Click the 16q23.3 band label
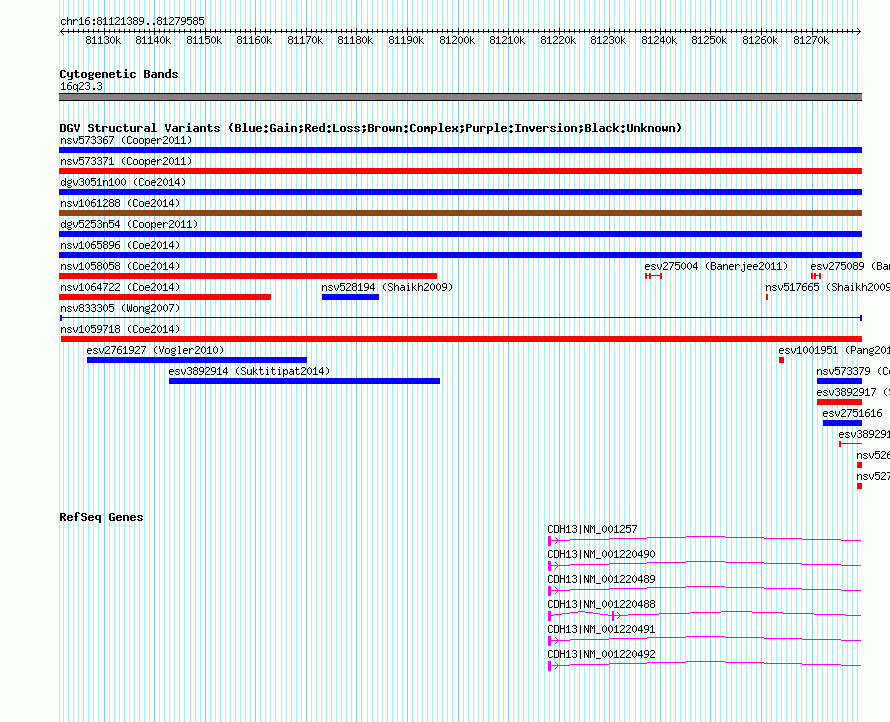The image size is (890, 722). tap(81, 86)
